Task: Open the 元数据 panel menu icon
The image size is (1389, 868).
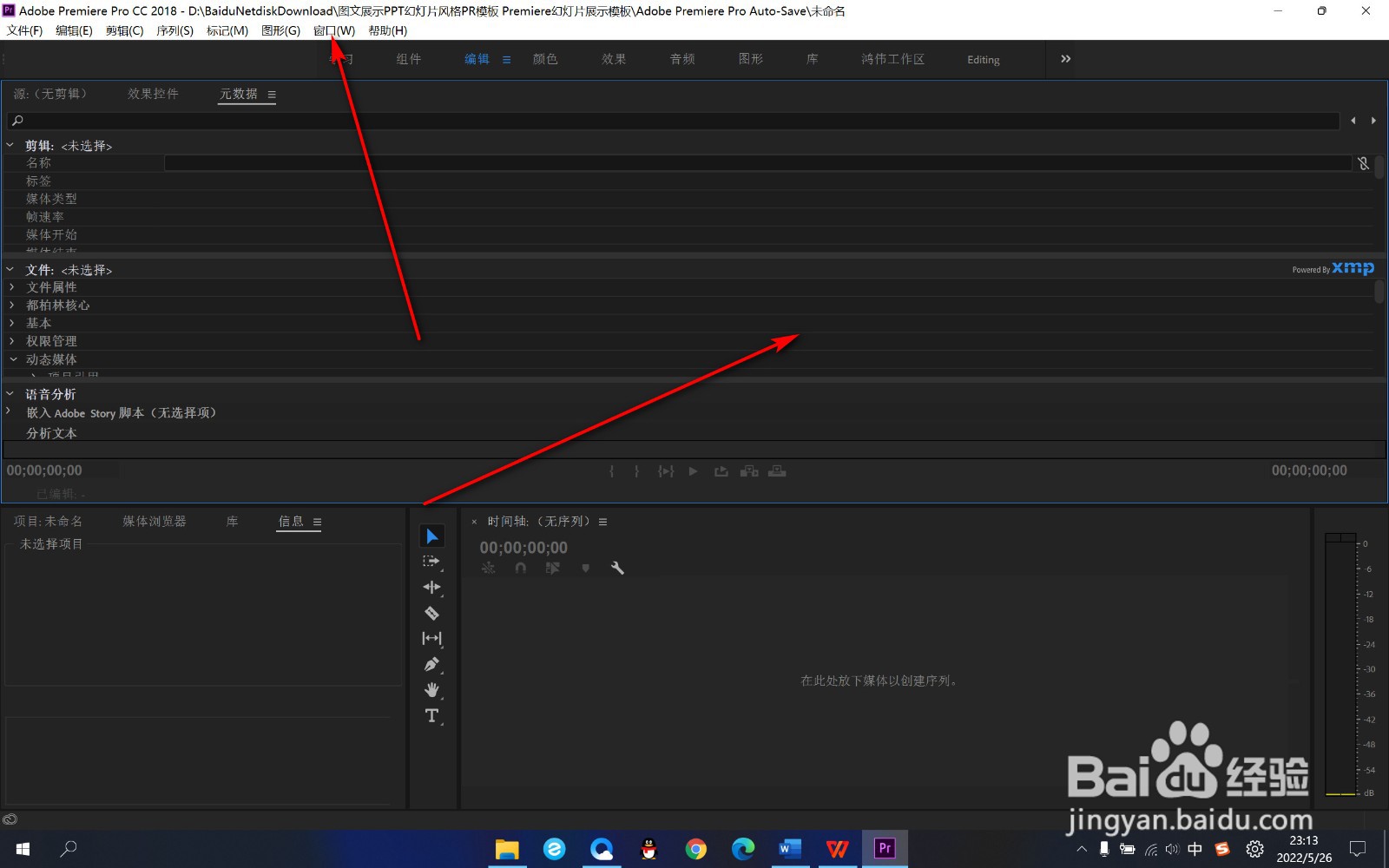Action: click(x=272, y=95)
